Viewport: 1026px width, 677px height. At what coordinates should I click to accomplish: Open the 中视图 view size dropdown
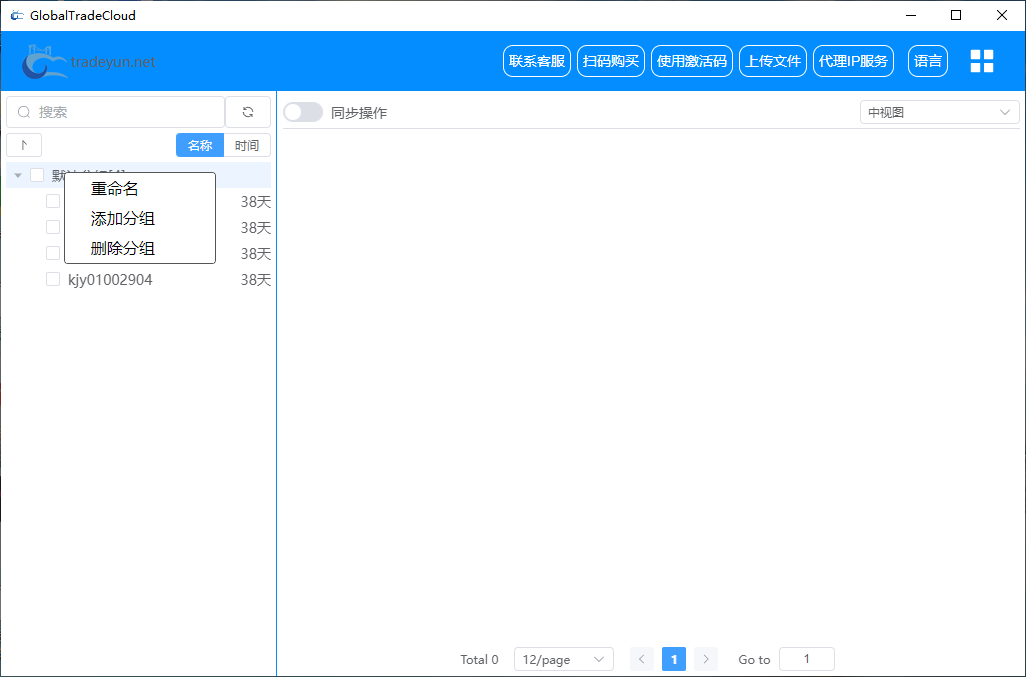click(x=939, y=112)
